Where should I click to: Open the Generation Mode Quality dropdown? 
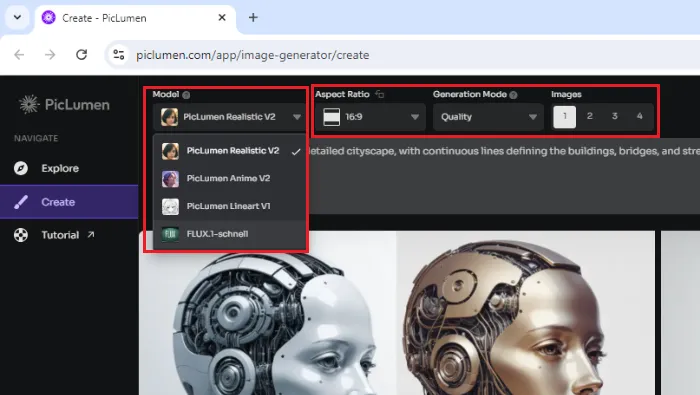(488, 117)
